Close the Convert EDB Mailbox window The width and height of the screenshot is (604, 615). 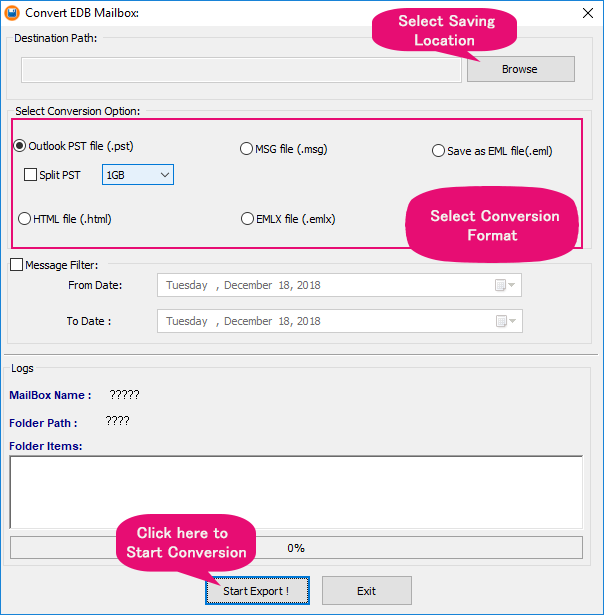pos(588,13)
